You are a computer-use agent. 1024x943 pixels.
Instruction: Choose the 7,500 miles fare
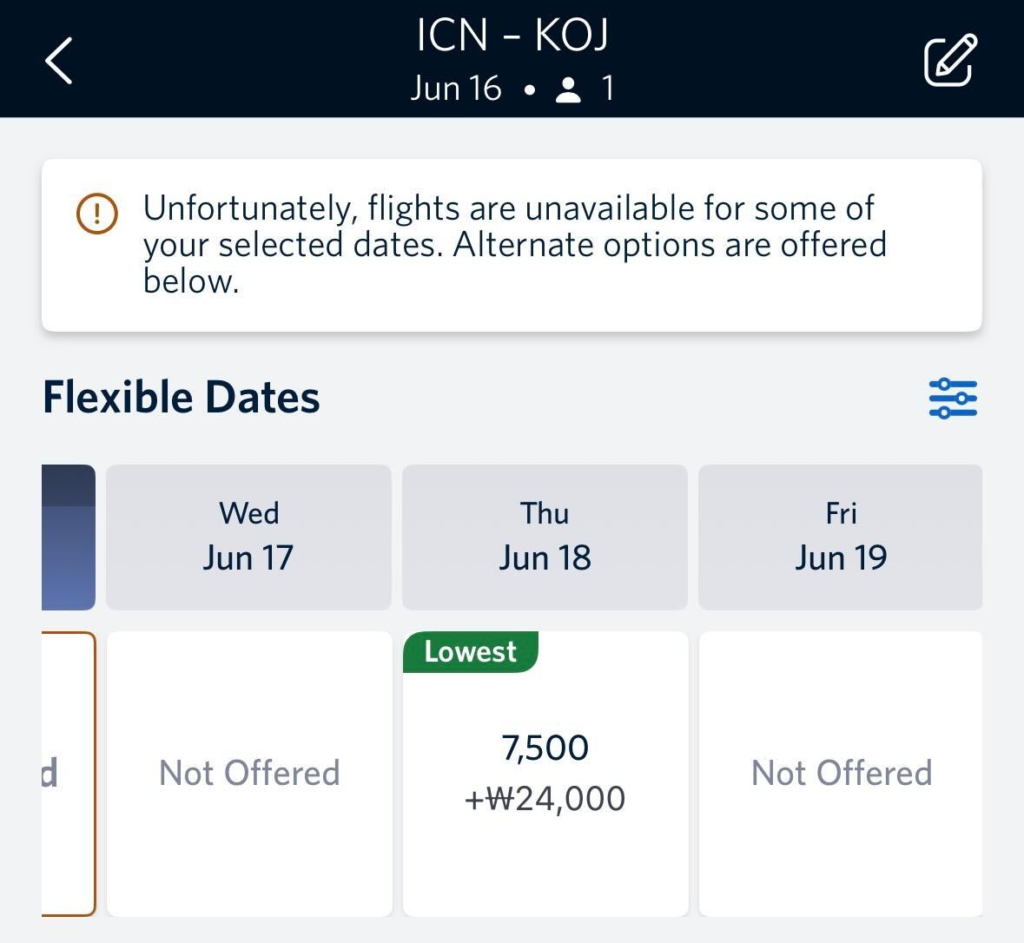(x=545, y=747)
